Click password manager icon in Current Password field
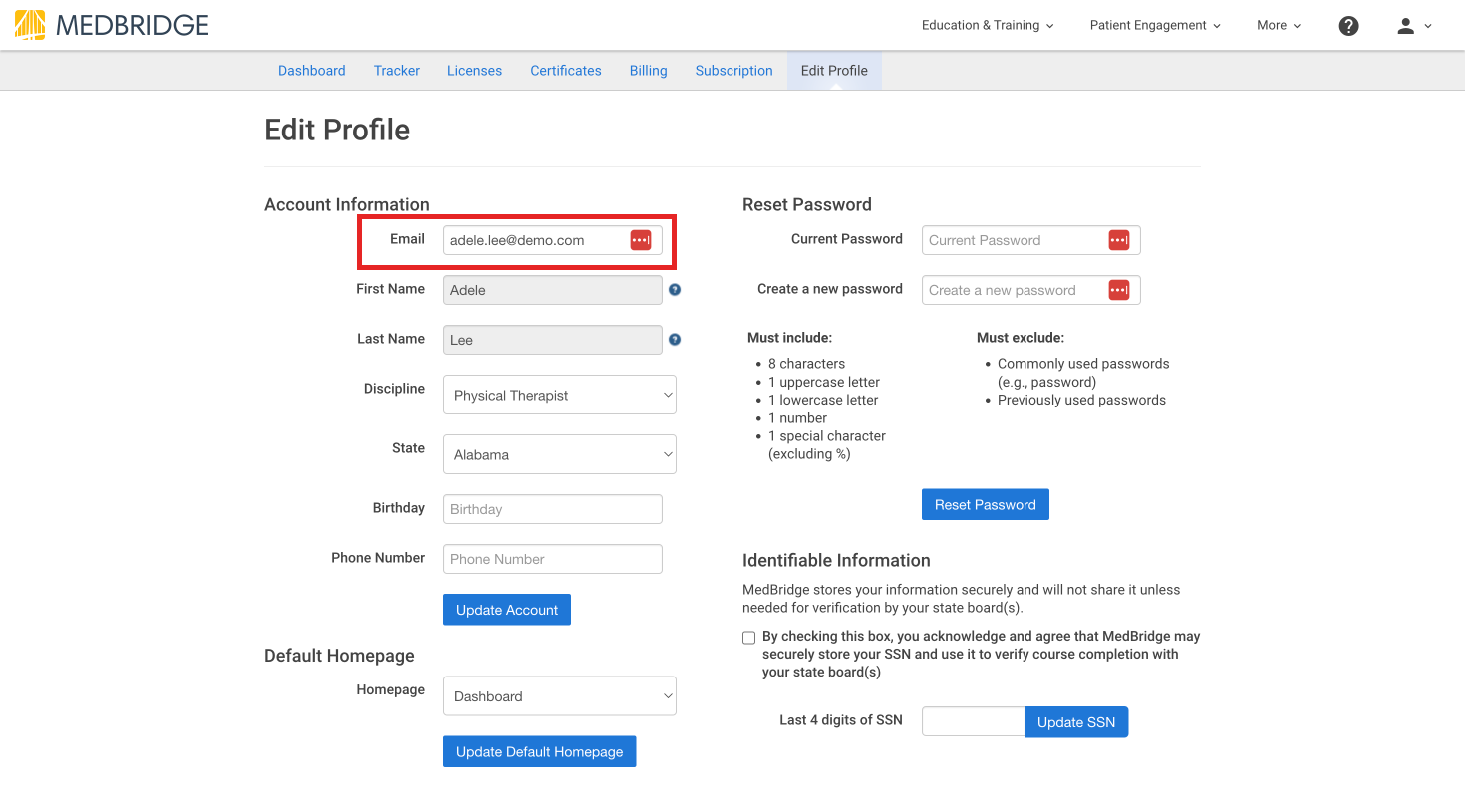Screen dimensions: 1465x812 tap(1119, 240)
